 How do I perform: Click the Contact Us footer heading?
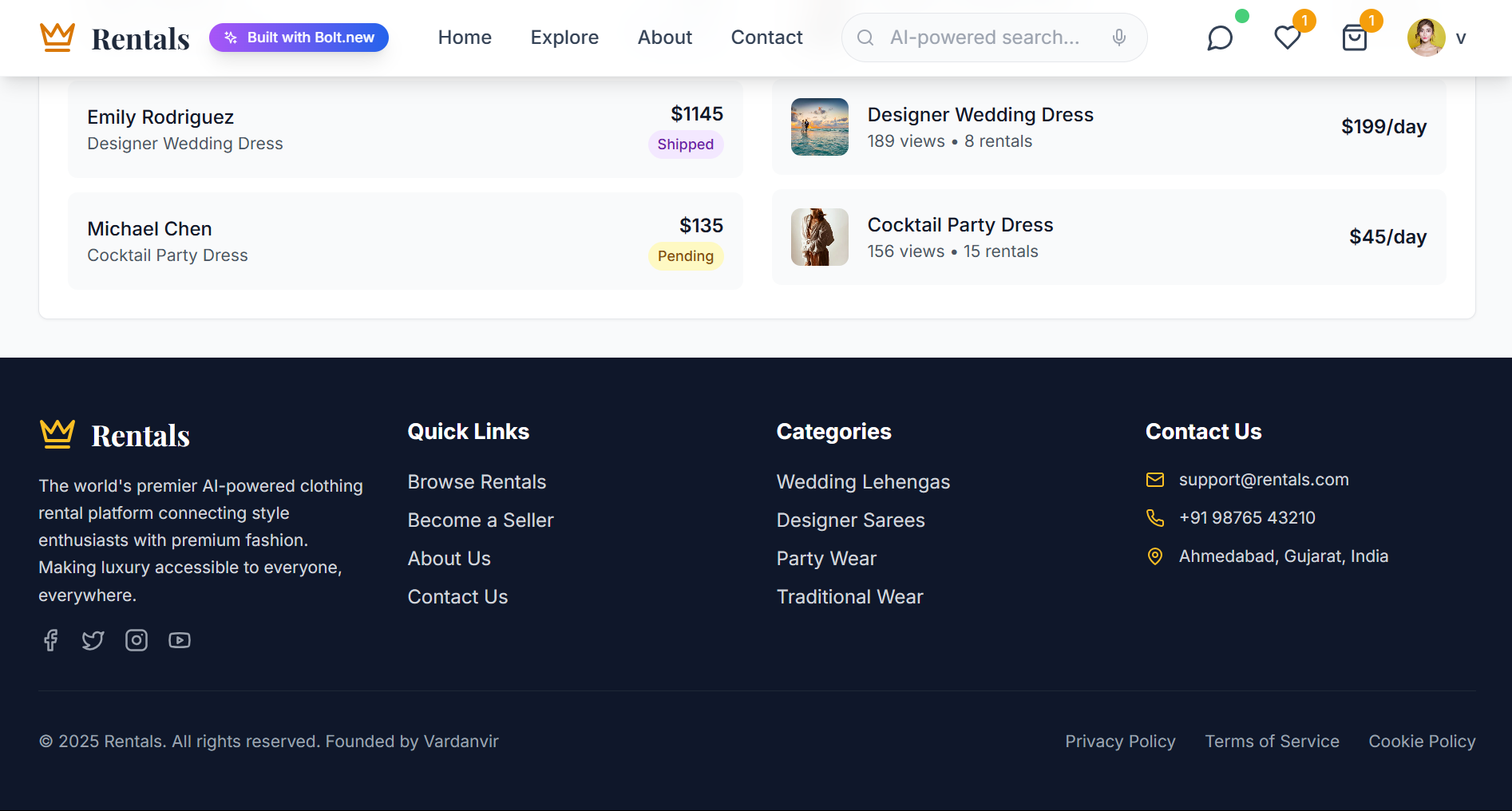tap(1204, 432)
